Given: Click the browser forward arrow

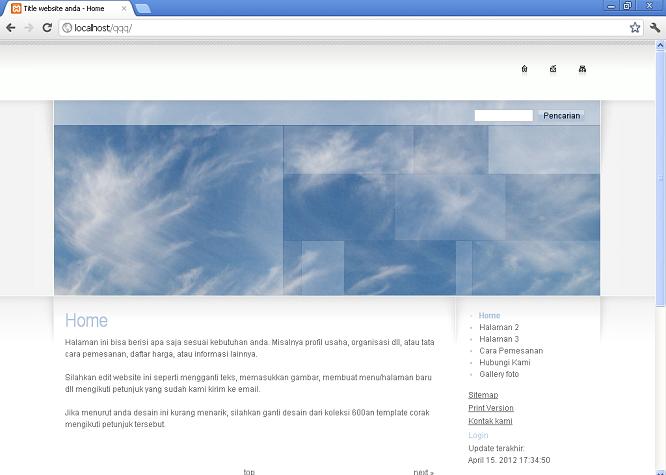Looking at the screenshot, I should [x=29, y=28].
